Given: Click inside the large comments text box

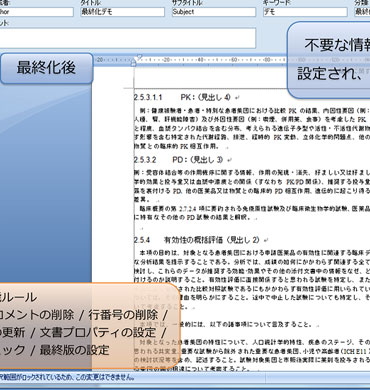Looking at the screenshot, I should tap(128, 38).
